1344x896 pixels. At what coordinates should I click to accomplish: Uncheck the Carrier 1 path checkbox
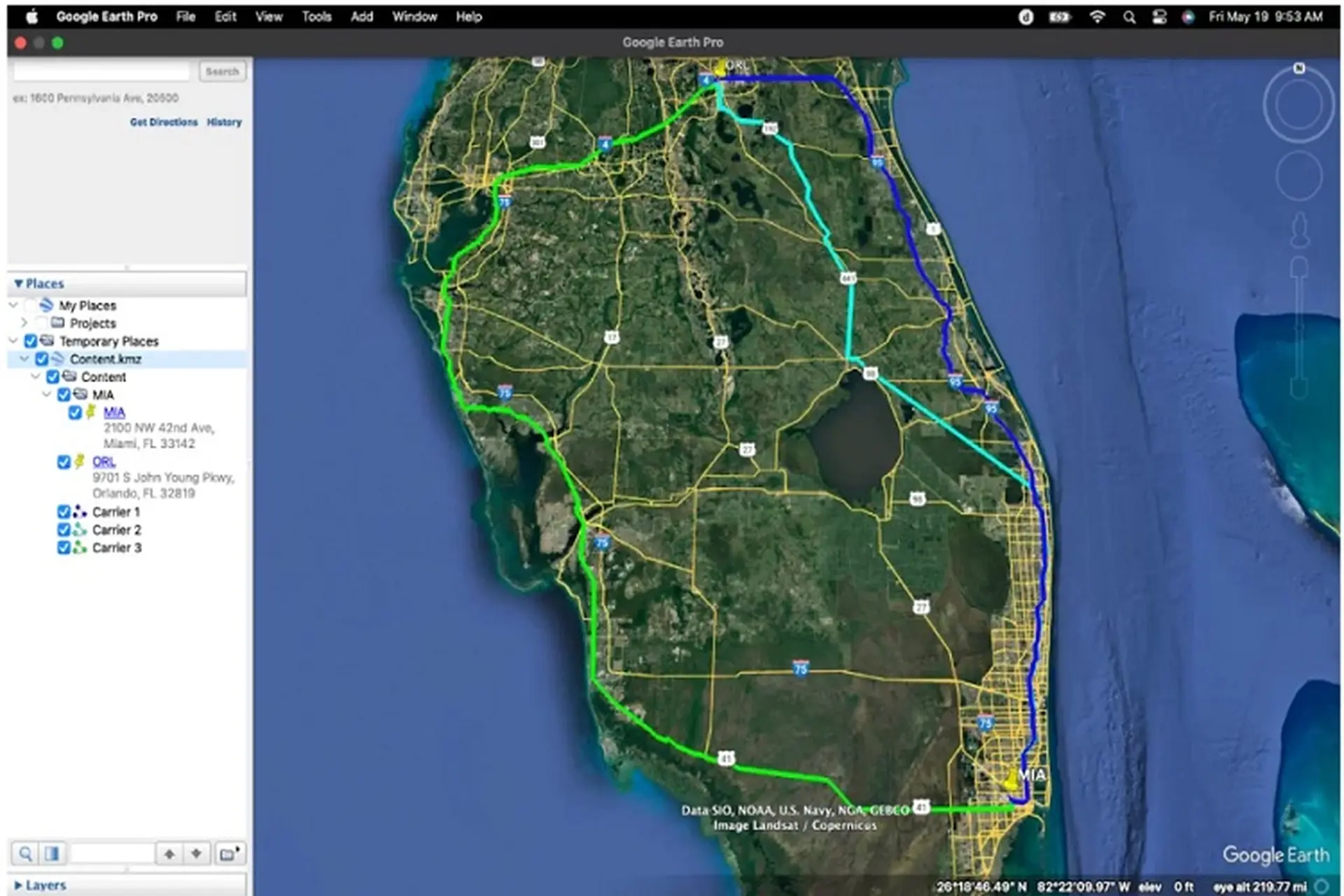click(x=64, y=512)
